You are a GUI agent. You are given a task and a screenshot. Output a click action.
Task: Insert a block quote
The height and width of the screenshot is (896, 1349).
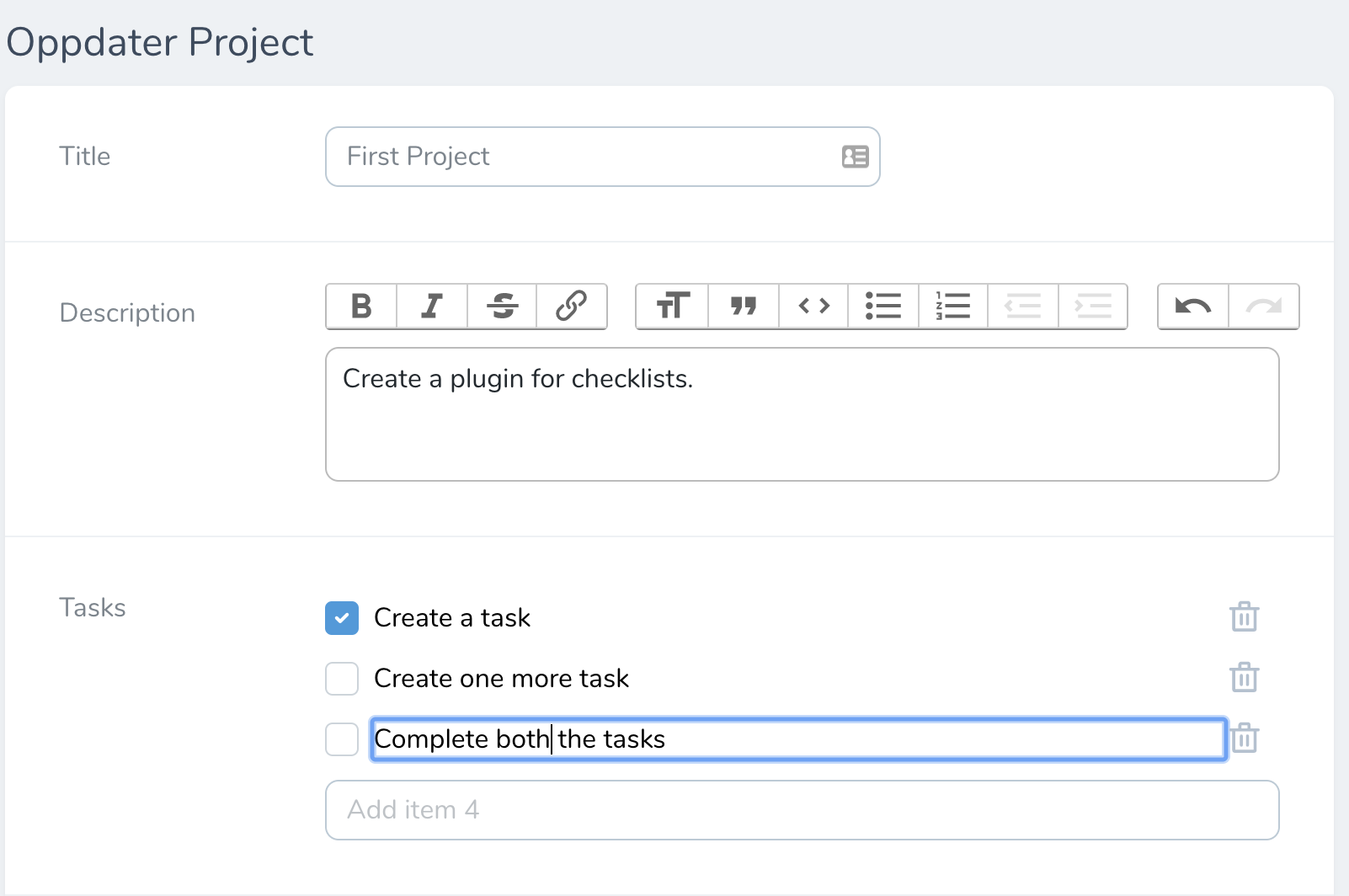click(x=744, y=307)
